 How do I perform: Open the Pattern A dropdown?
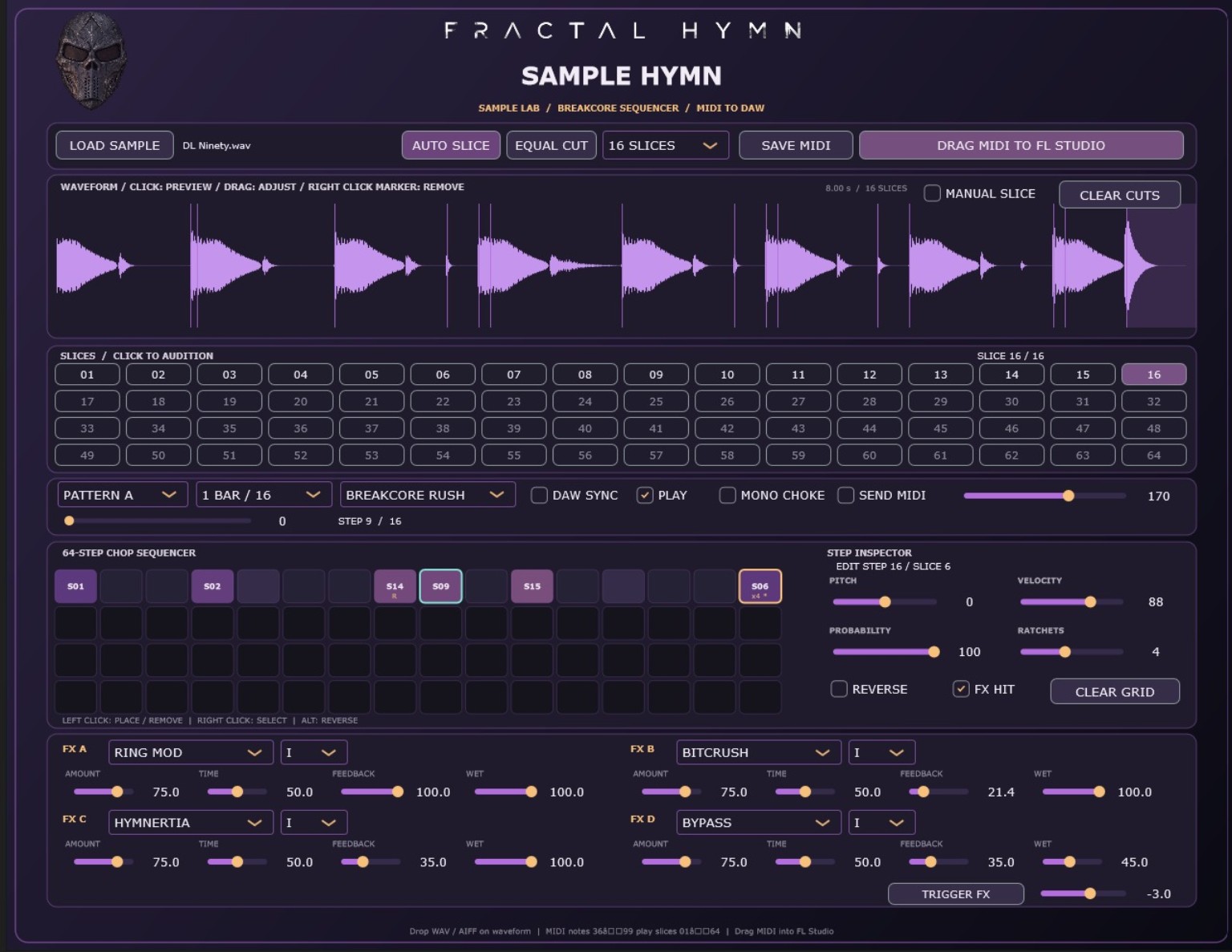122,495
